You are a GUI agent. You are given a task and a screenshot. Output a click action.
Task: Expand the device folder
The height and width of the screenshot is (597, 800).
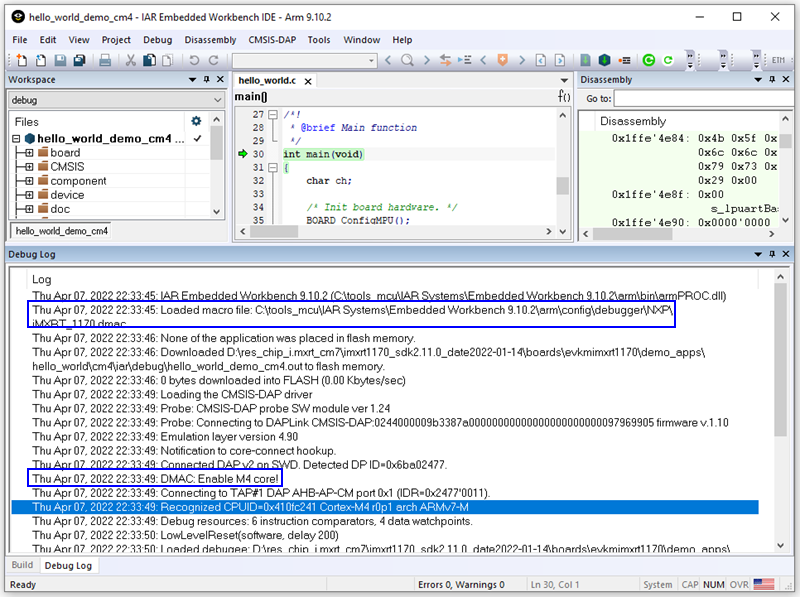(29, 195)
